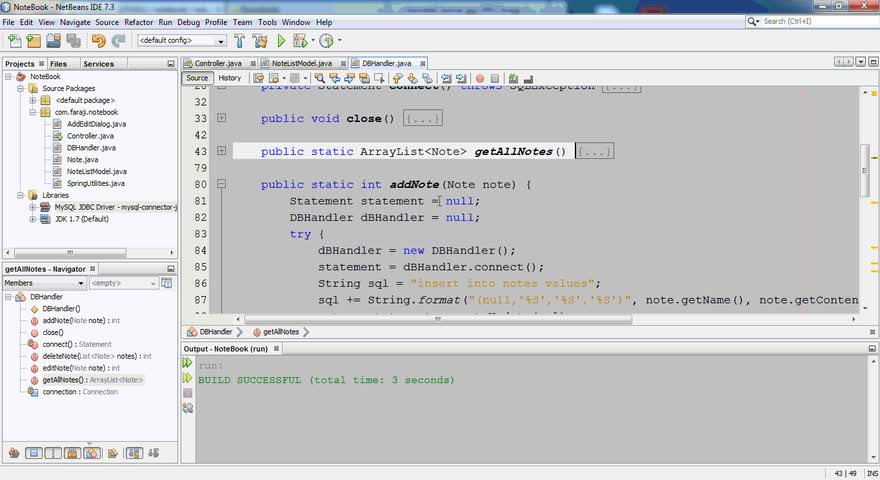The width and height of the screenshot is (880, 480).
Task: Toggle Highlight Search in editor toolbar
Action: 364,78
